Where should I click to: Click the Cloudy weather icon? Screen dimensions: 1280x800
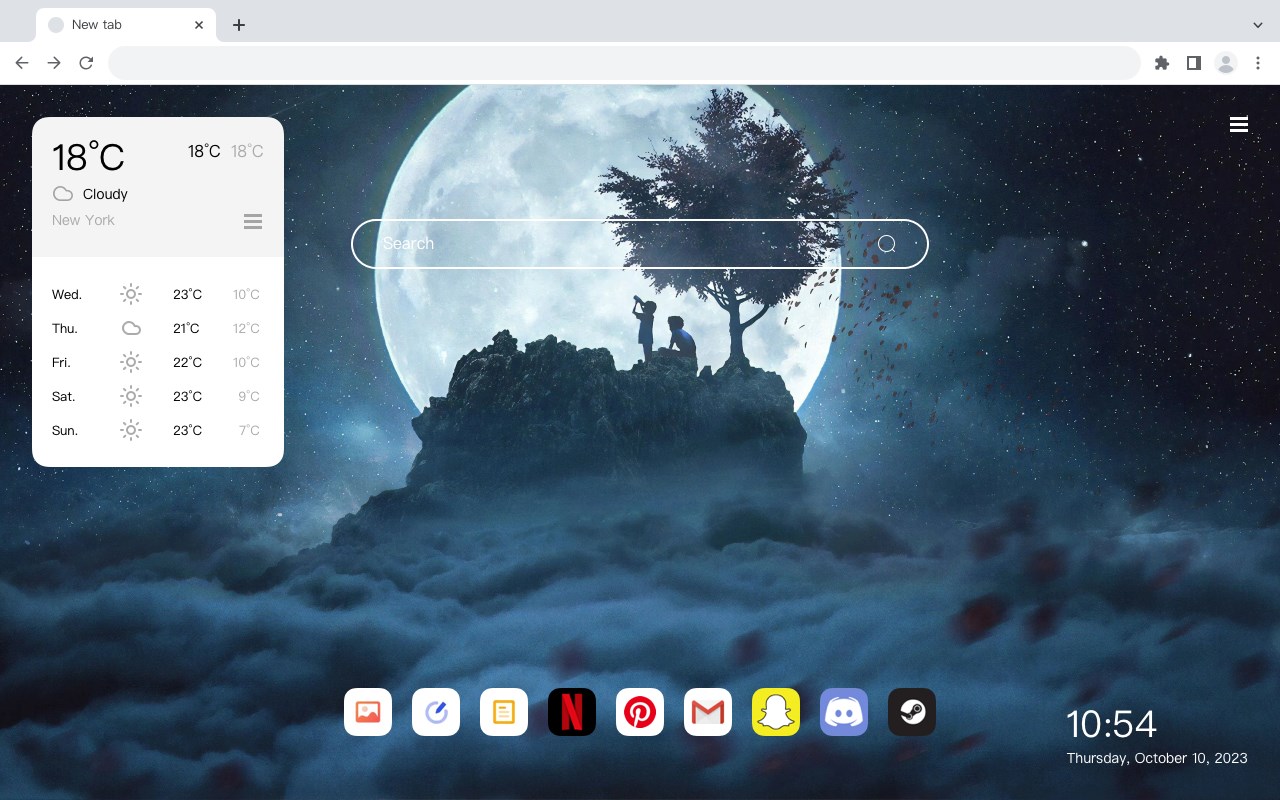coord(63,194)
